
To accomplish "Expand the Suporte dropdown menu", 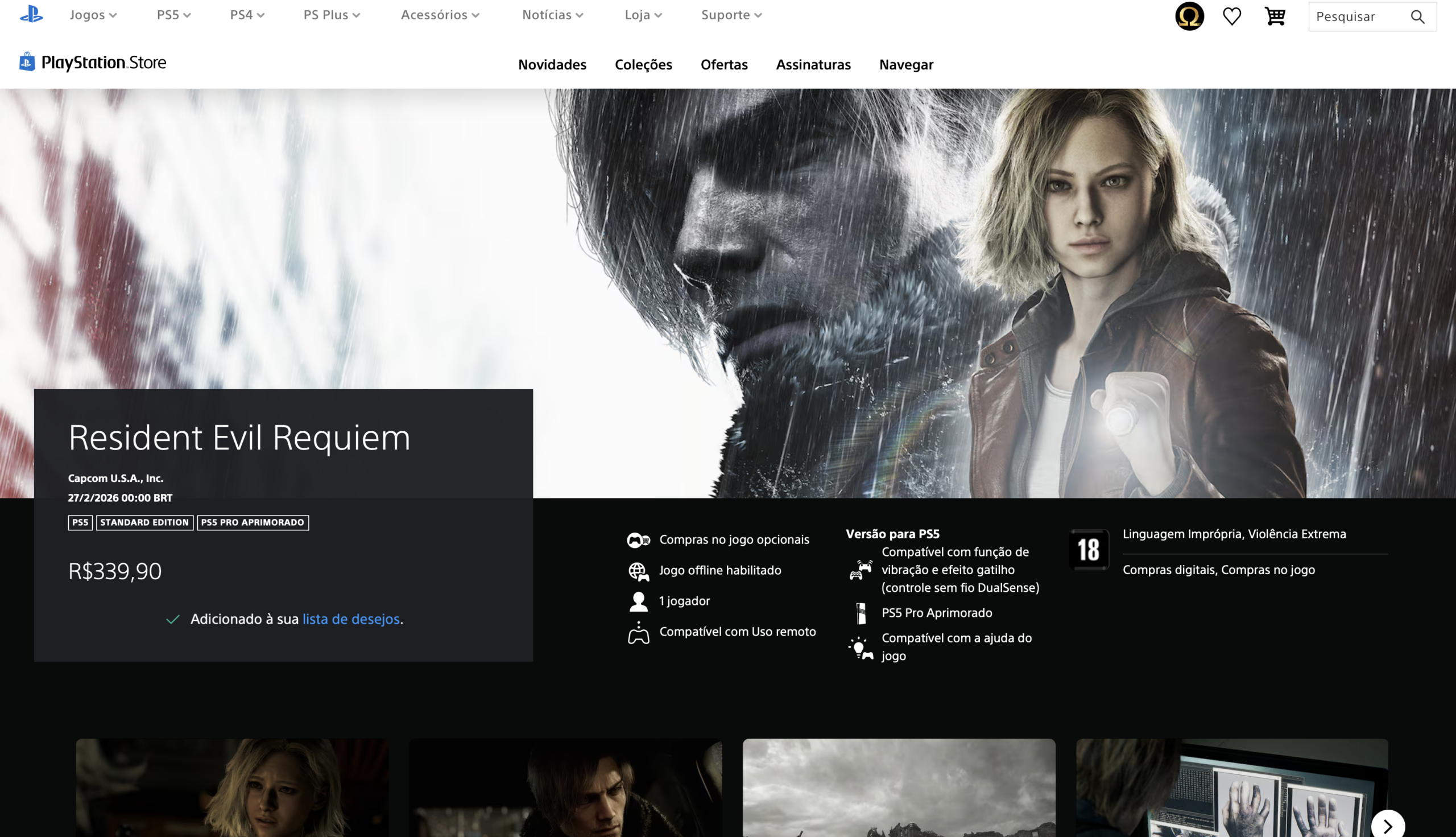I will (x=731, y=15).
